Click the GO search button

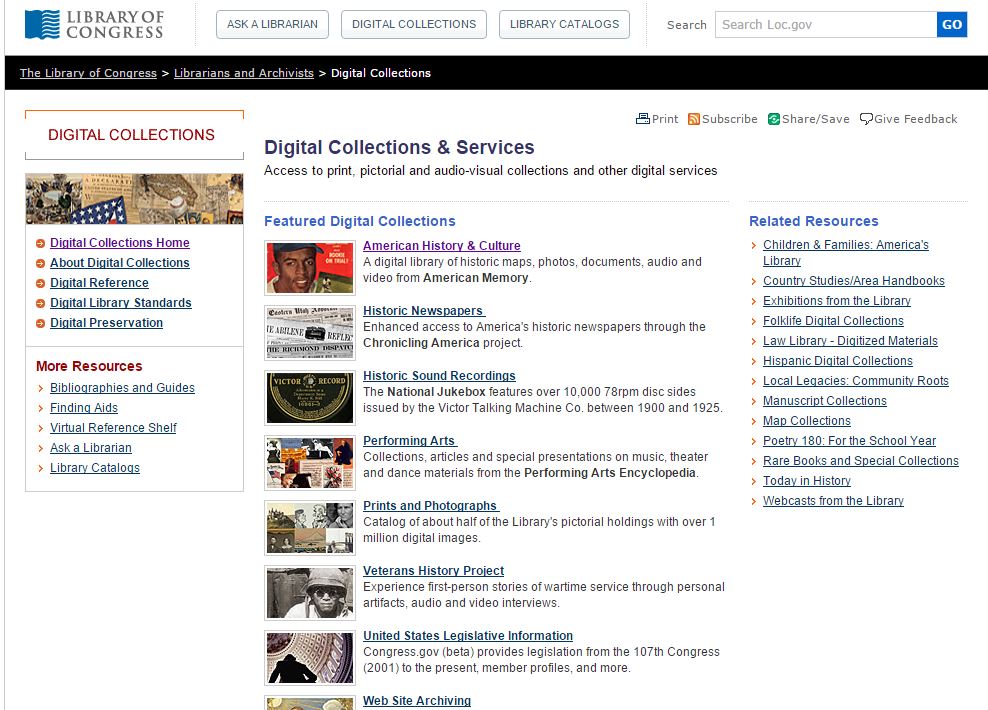(951, 25)
